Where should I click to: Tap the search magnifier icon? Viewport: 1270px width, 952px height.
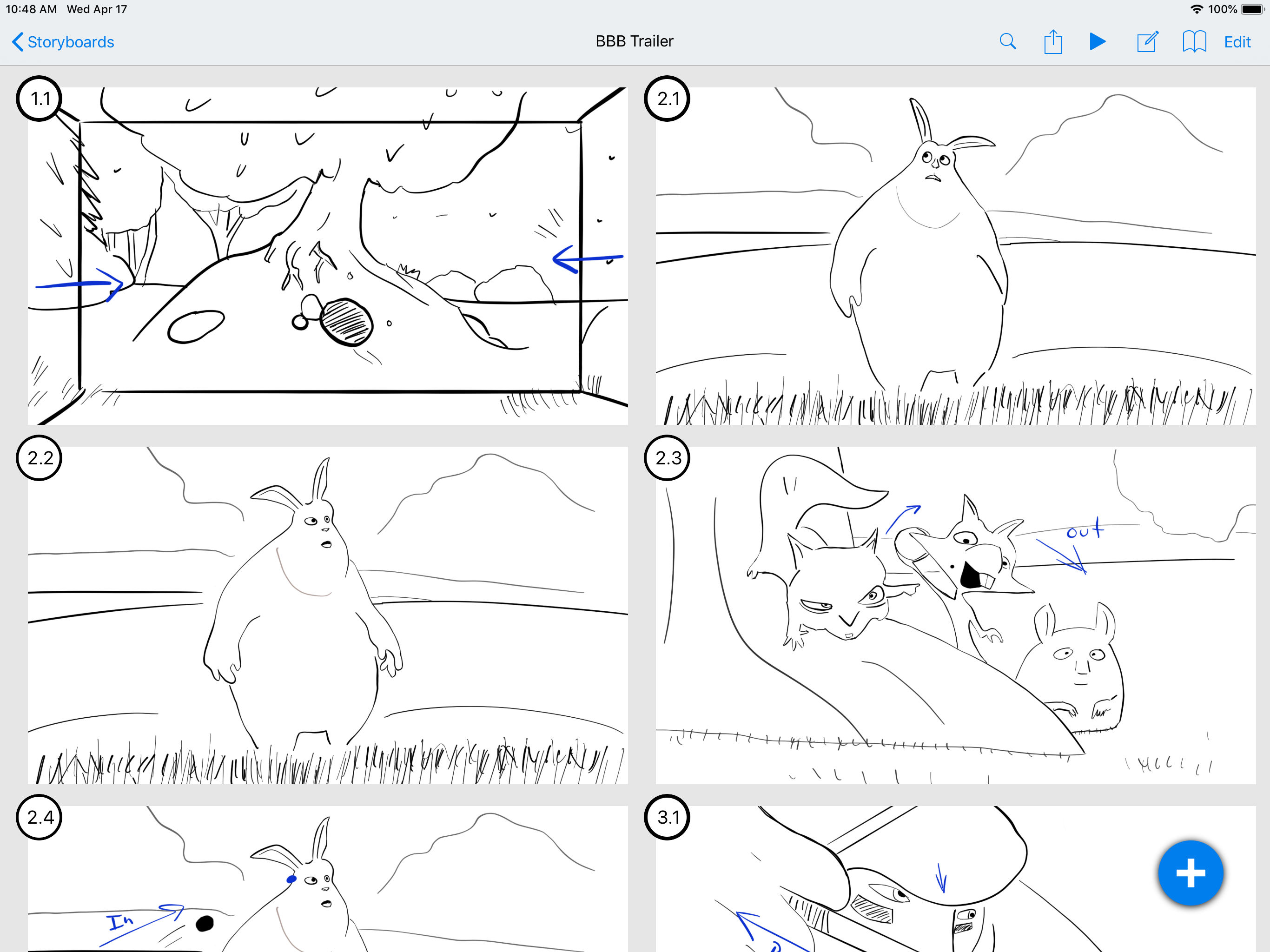[x=1007, y=42]
